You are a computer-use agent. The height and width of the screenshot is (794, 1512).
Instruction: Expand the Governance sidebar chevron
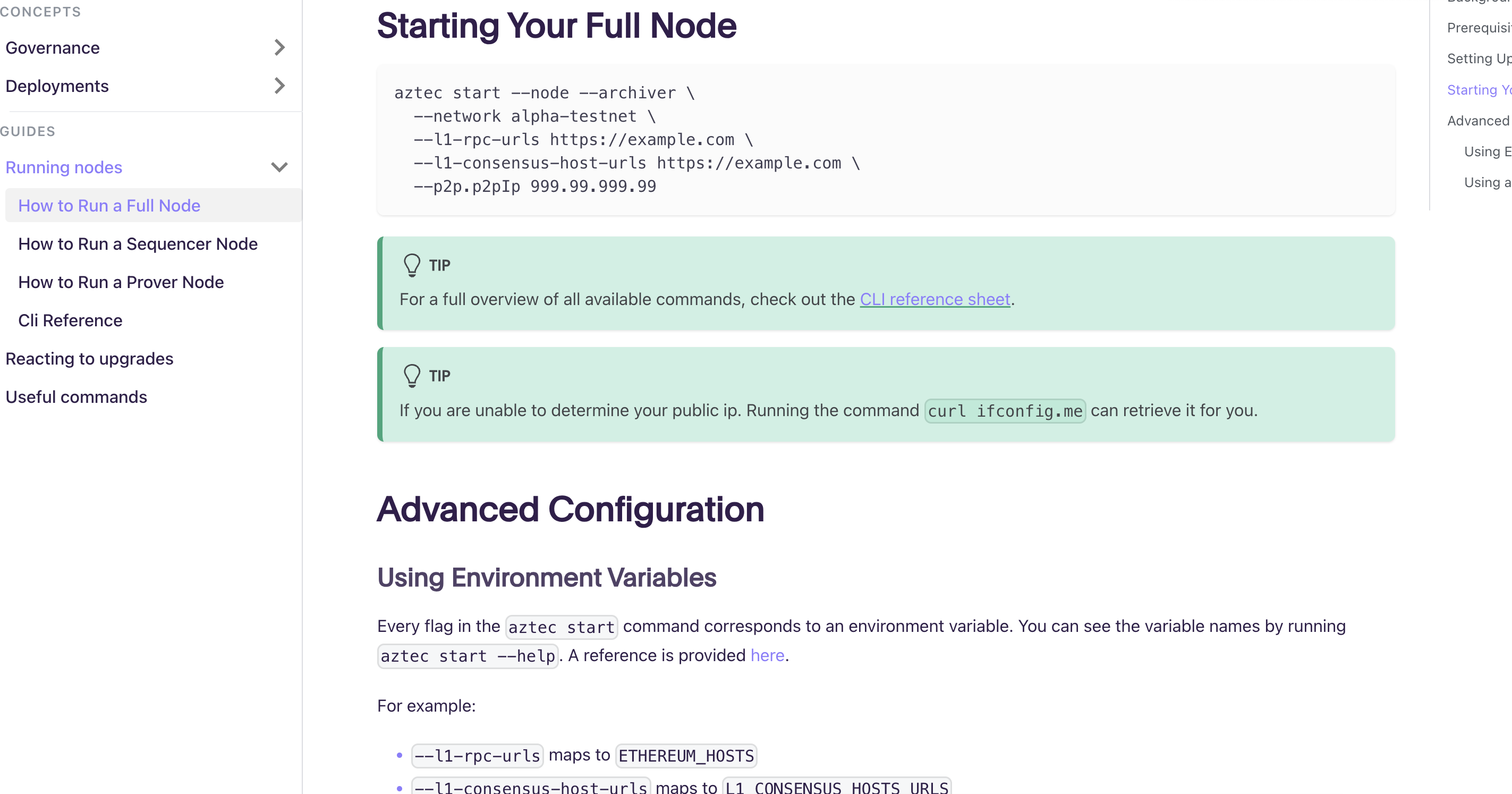point(279,48)
